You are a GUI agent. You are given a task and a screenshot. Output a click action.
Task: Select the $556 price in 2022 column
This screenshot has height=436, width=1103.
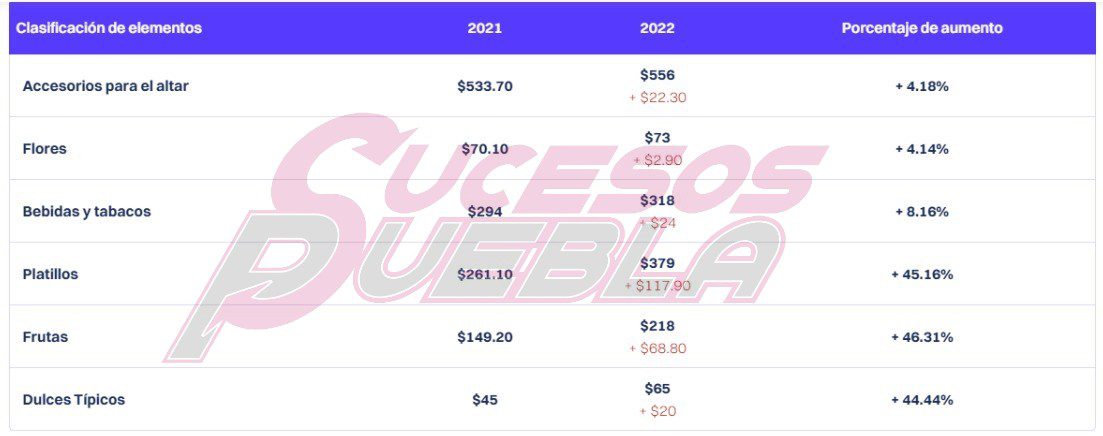[x=657, y=75]
